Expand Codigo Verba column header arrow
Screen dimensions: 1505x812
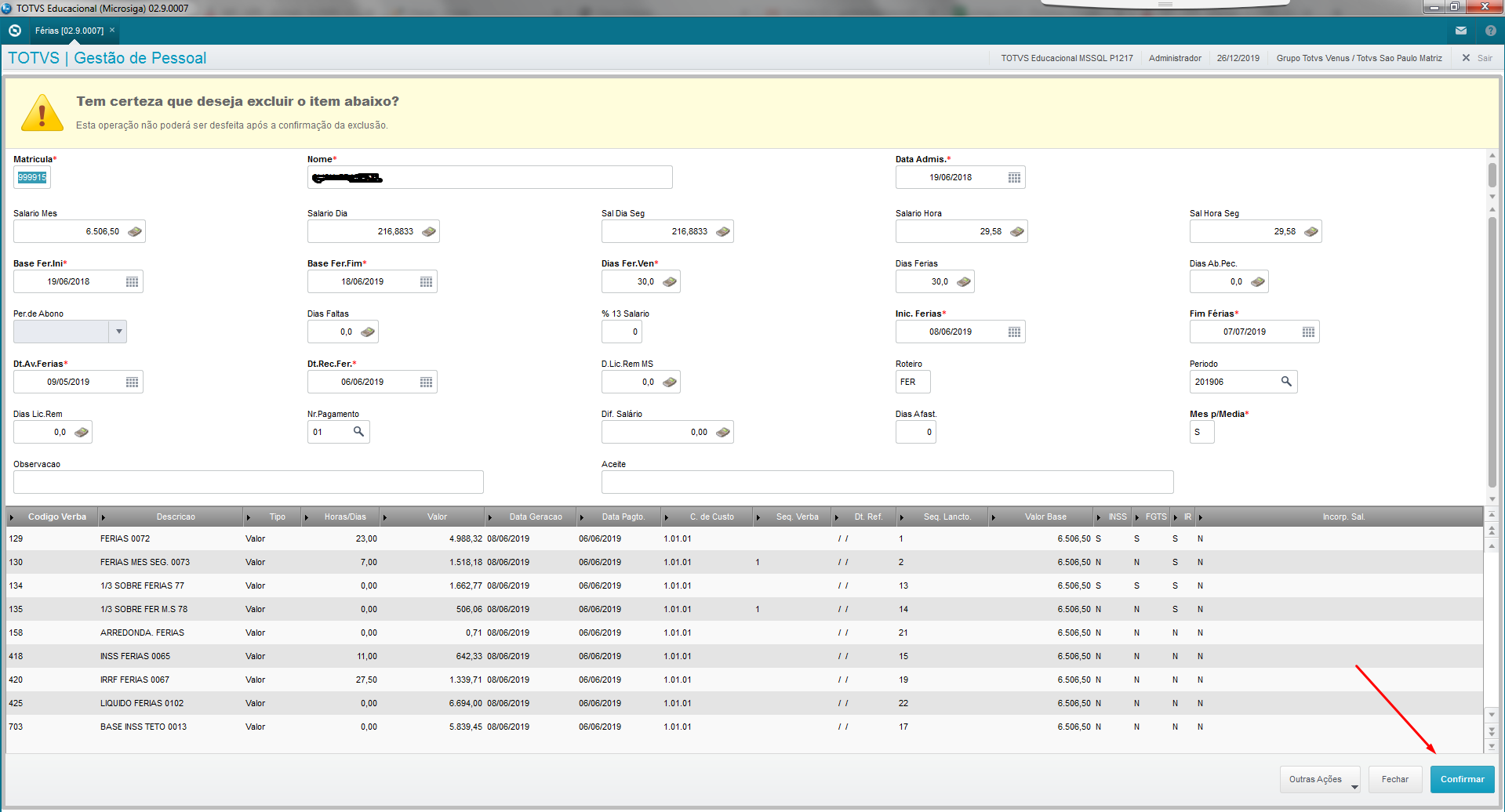13,517
